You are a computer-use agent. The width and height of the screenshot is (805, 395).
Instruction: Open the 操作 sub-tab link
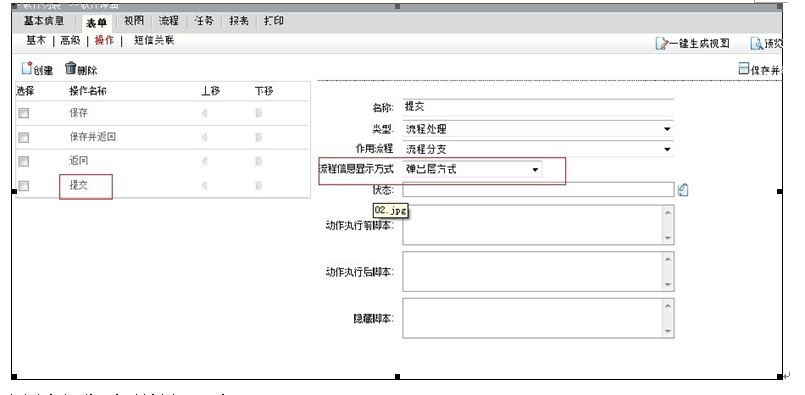coord(104,41)
